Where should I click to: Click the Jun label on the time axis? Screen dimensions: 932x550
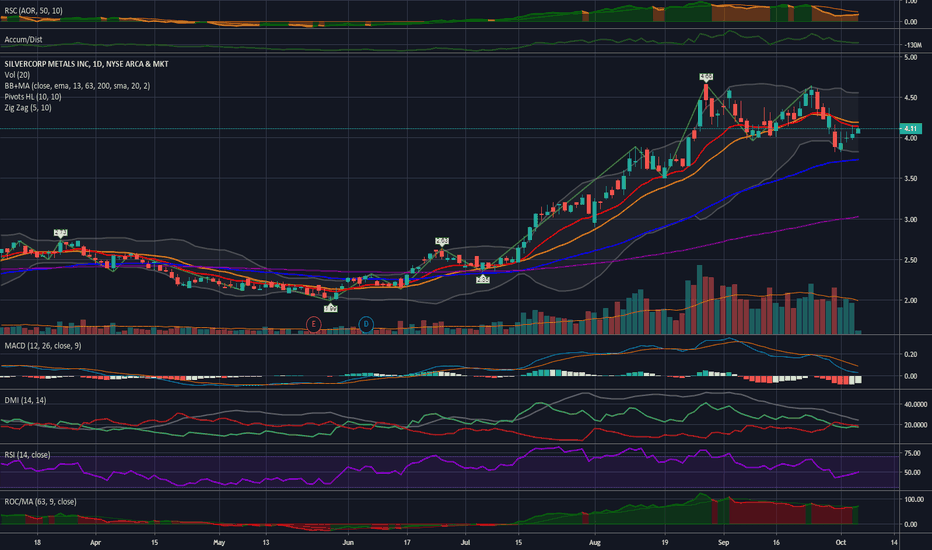coord(348,542)
